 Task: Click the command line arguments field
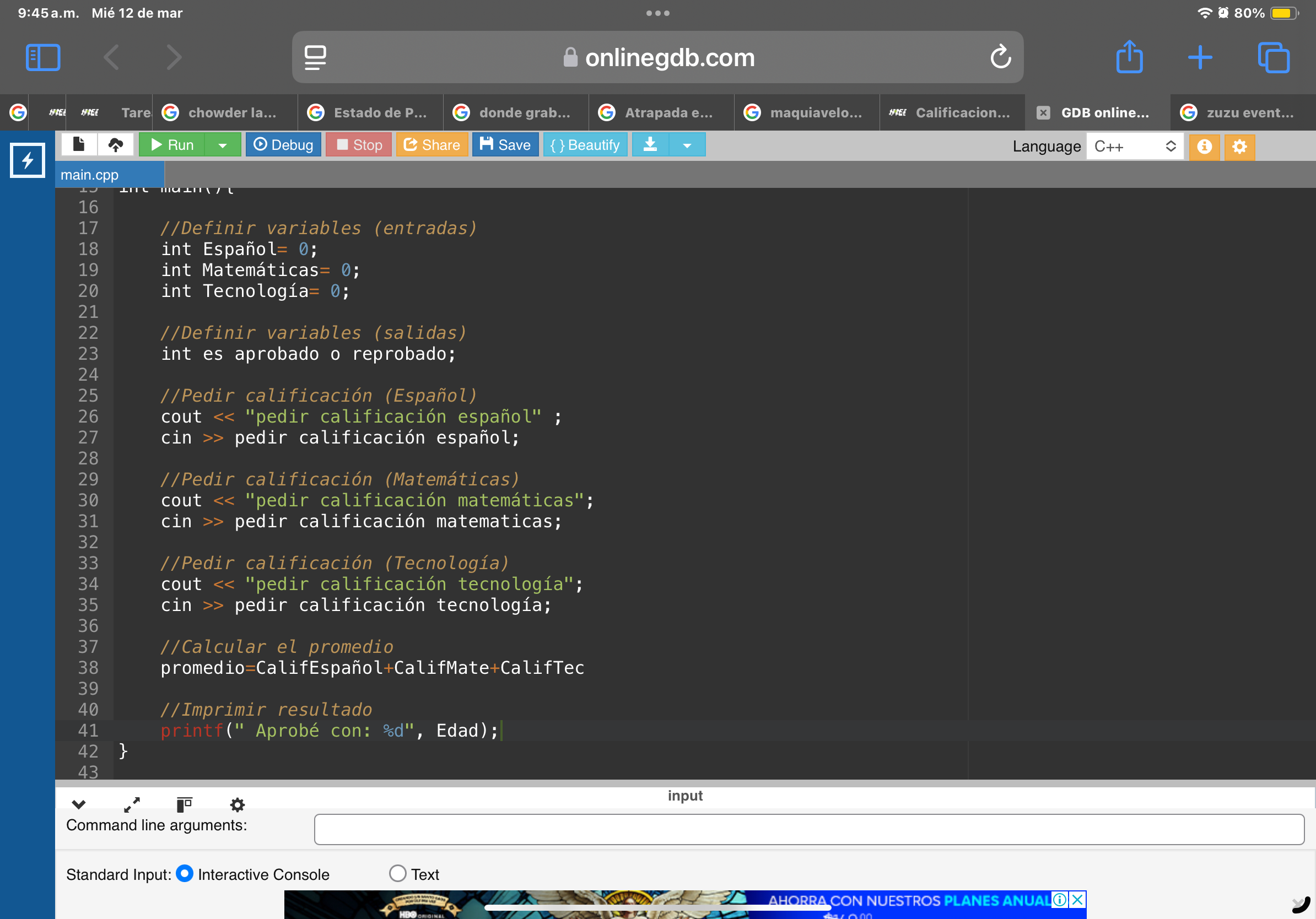click(x=809, y=829)
